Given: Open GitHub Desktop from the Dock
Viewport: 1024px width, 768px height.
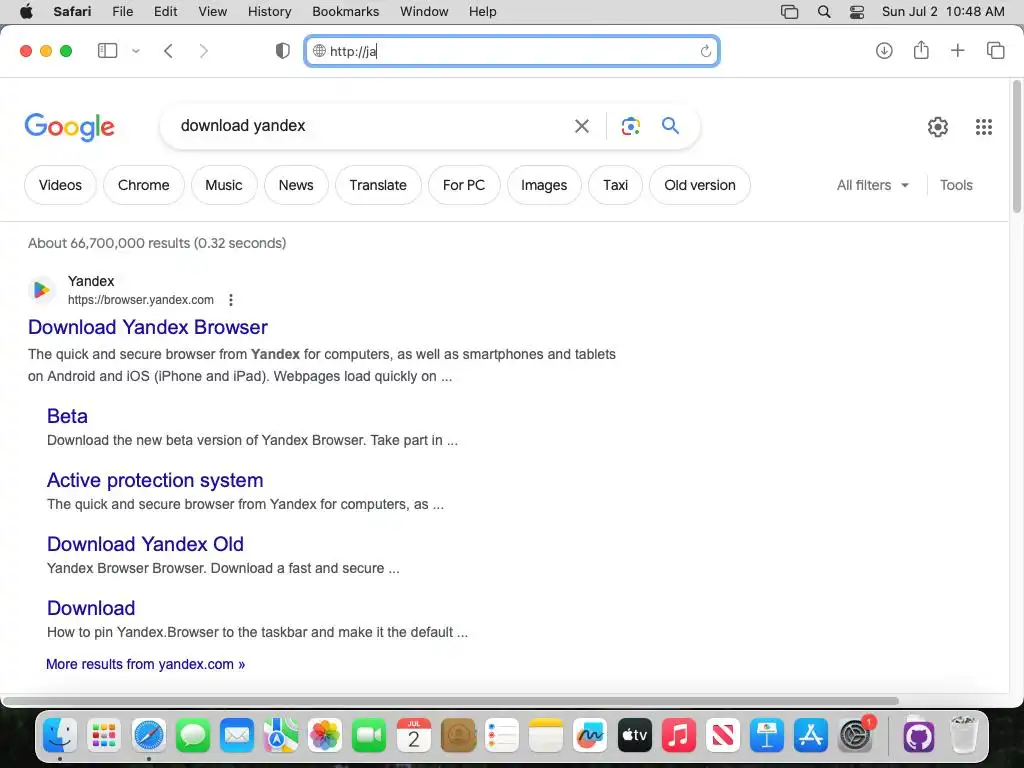Looking at the screenshot, I should (x=919, y=735).
